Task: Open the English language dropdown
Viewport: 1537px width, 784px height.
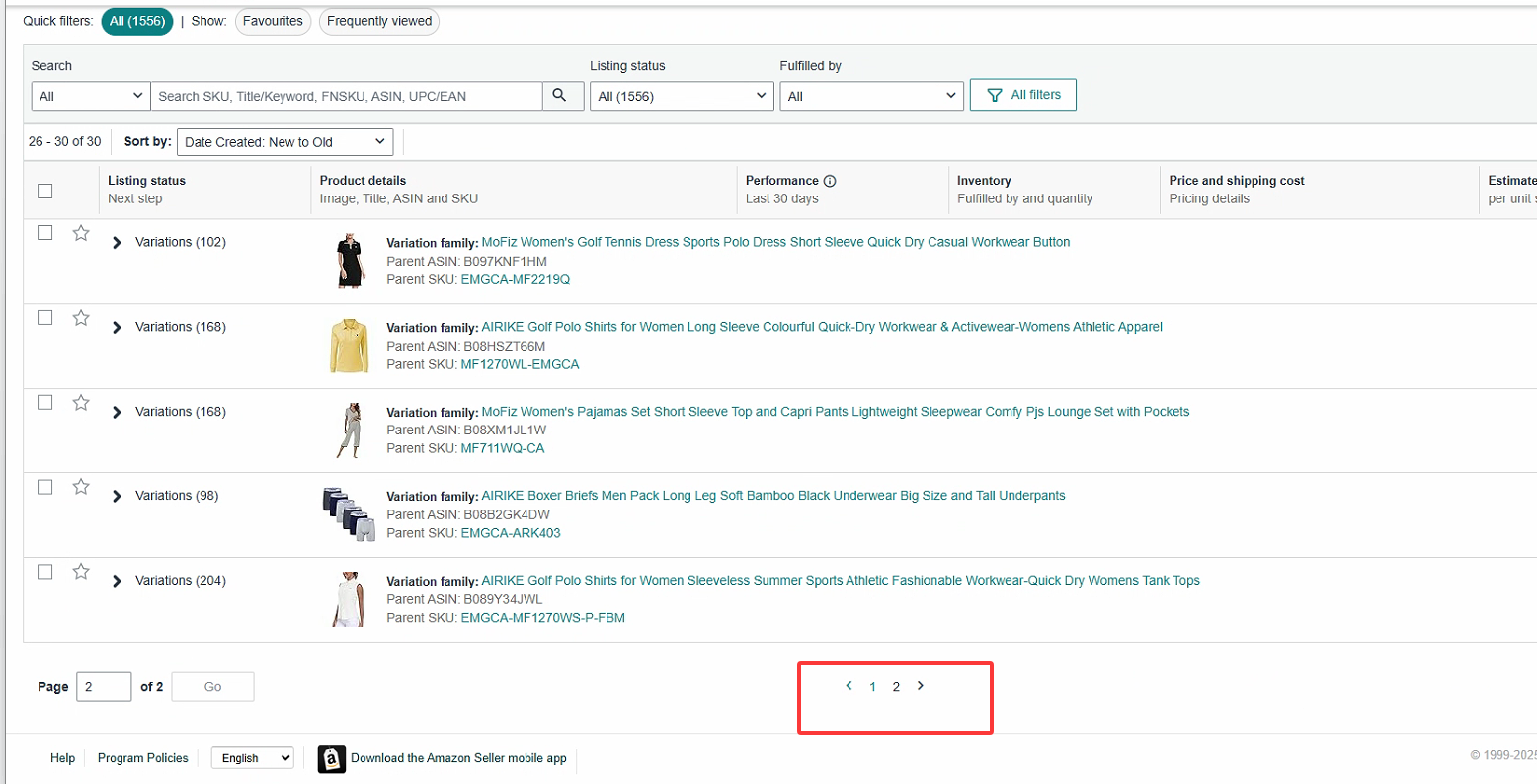Action: (252, 758)
